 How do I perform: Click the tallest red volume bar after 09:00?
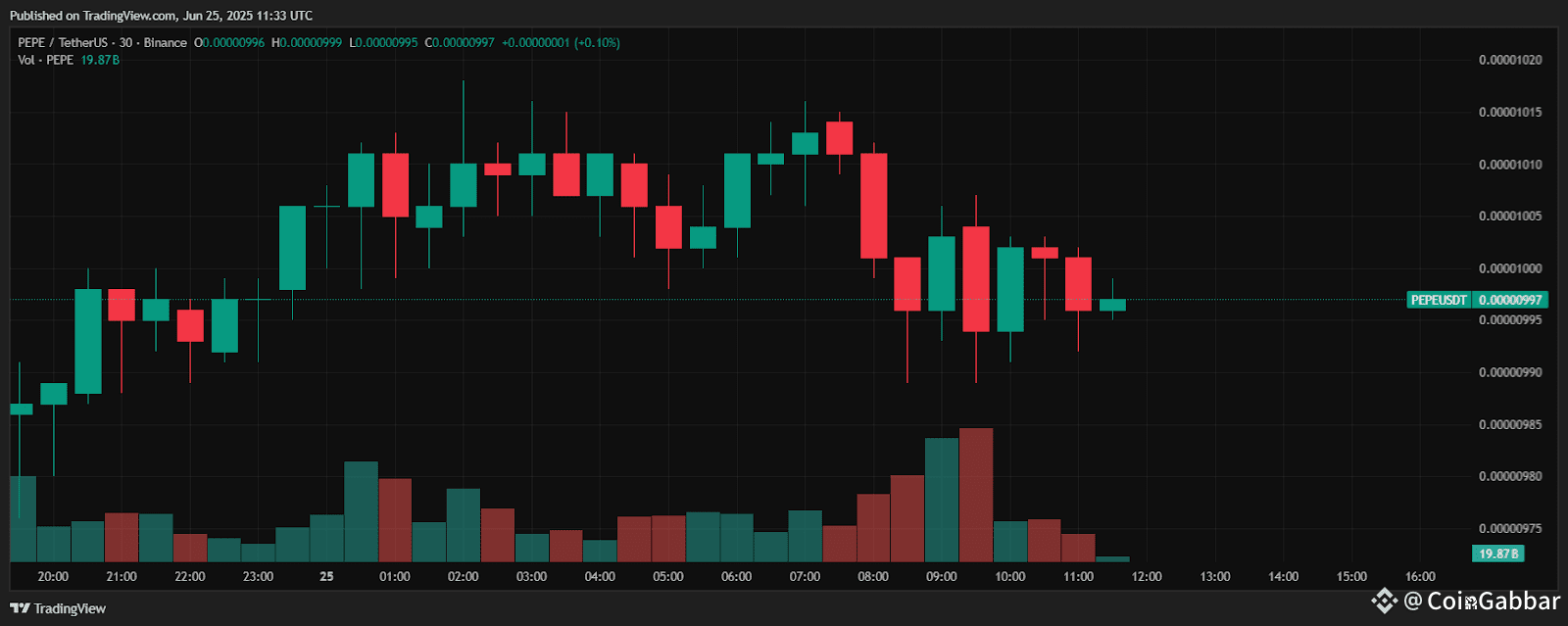tap(976, 495)
